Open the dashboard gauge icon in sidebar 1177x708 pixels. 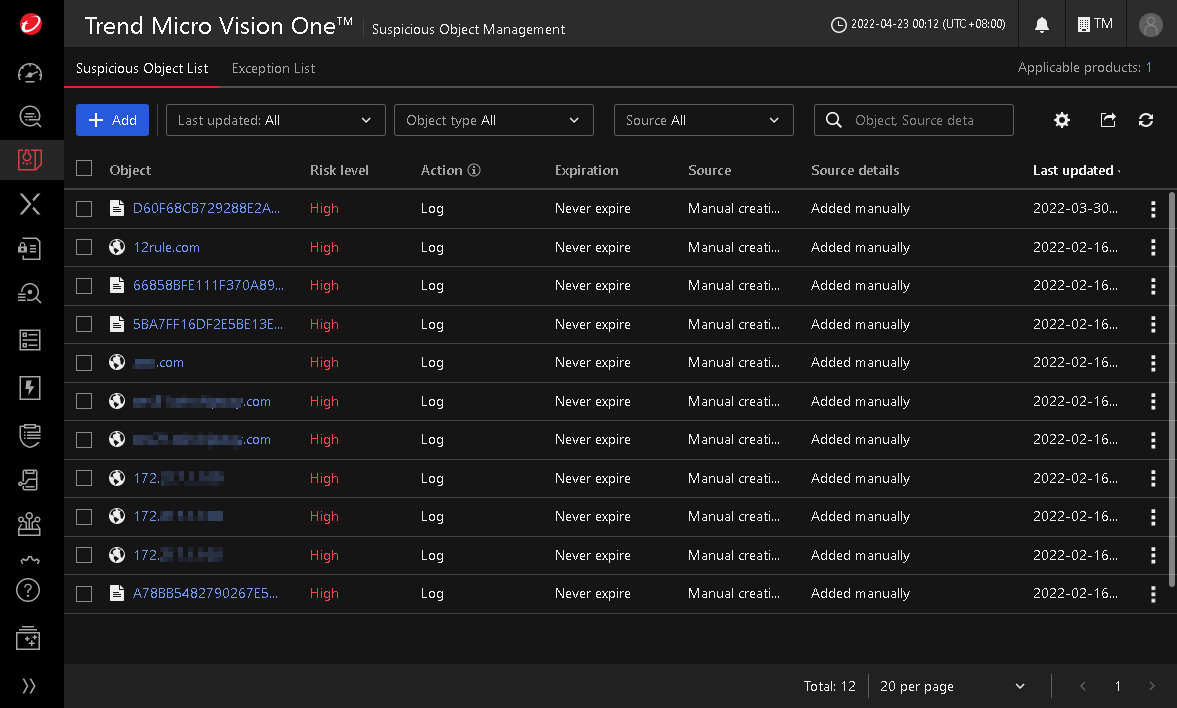pyautogui.click(x=31, y=73)
